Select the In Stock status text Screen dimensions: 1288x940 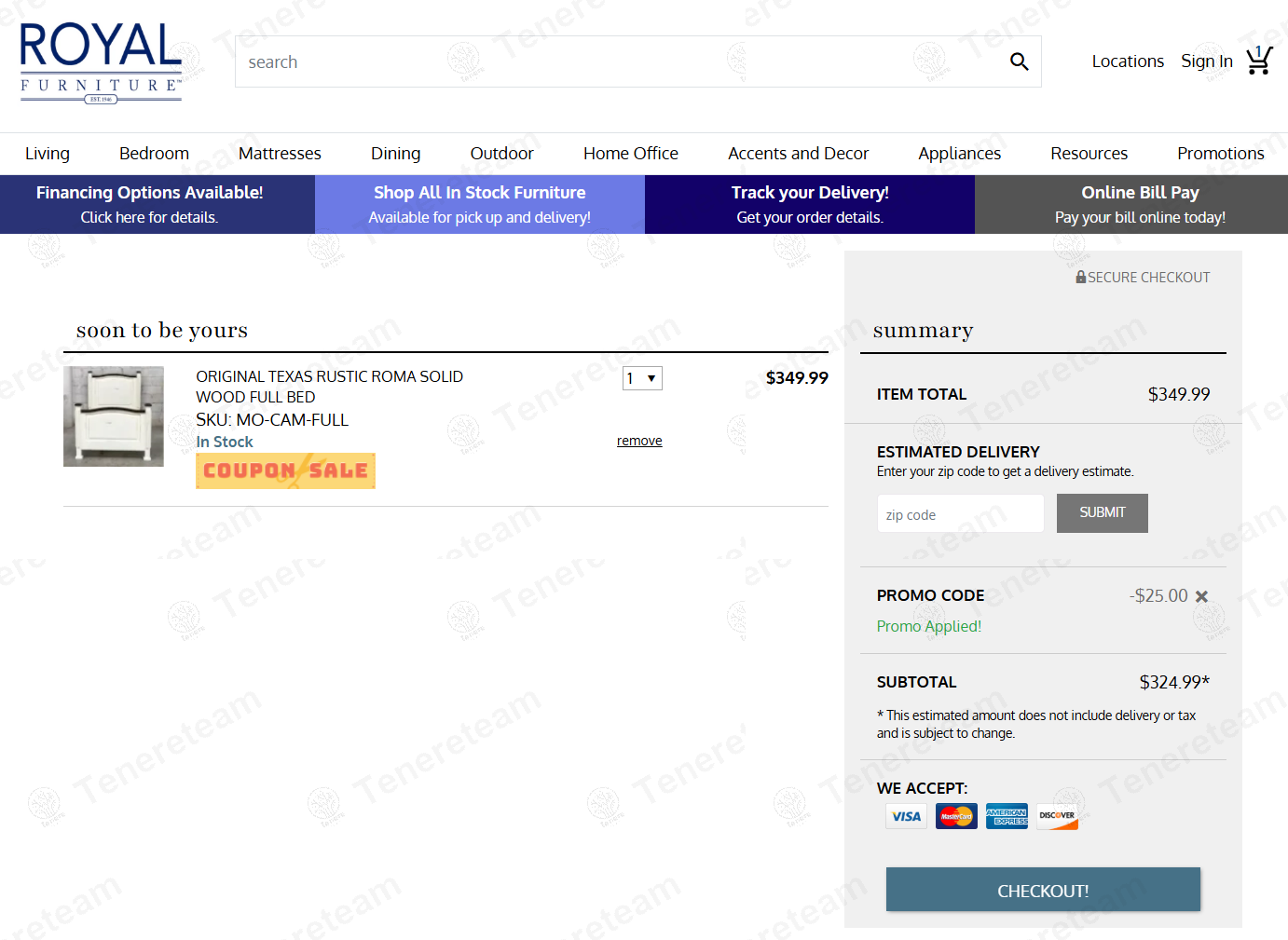pyautogui.click(x=225, y=442)
